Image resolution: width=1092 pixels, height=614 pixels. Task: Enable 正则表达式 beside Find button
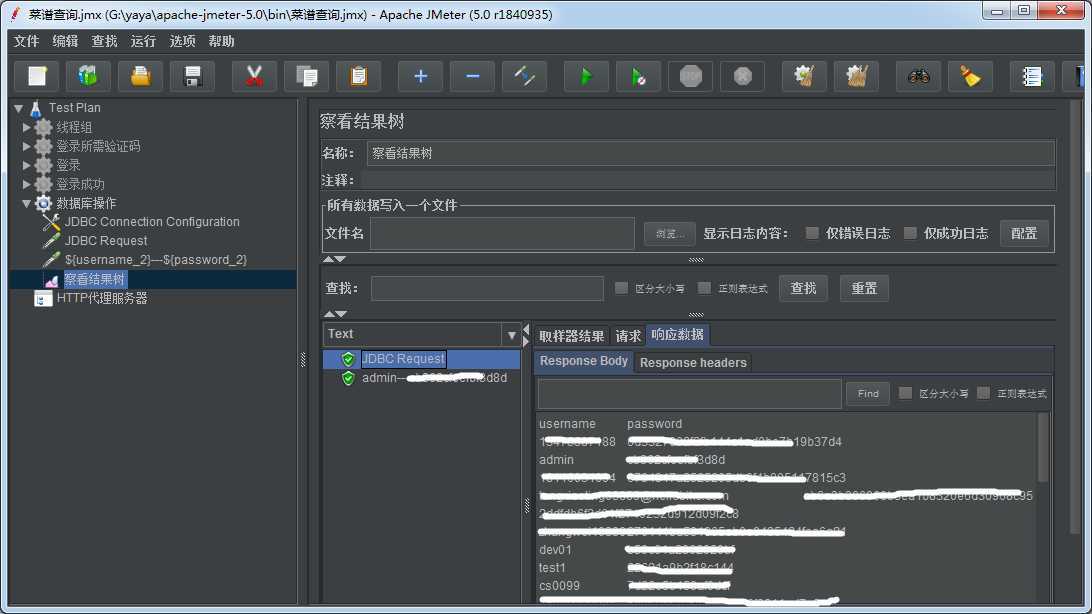(x=983, y=393)
